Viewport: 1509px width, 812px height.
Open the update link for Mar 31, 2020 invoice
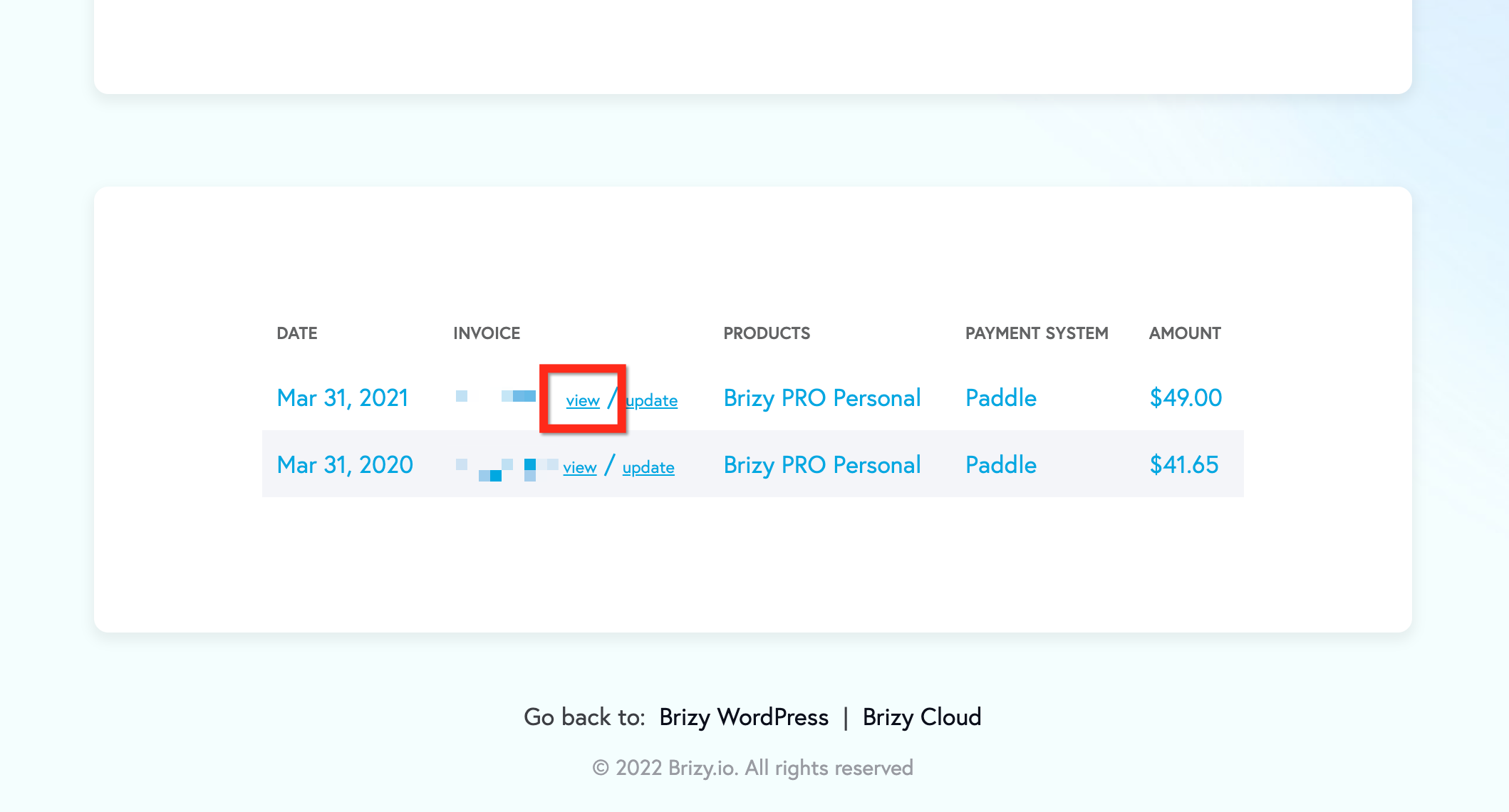(648, 467)
